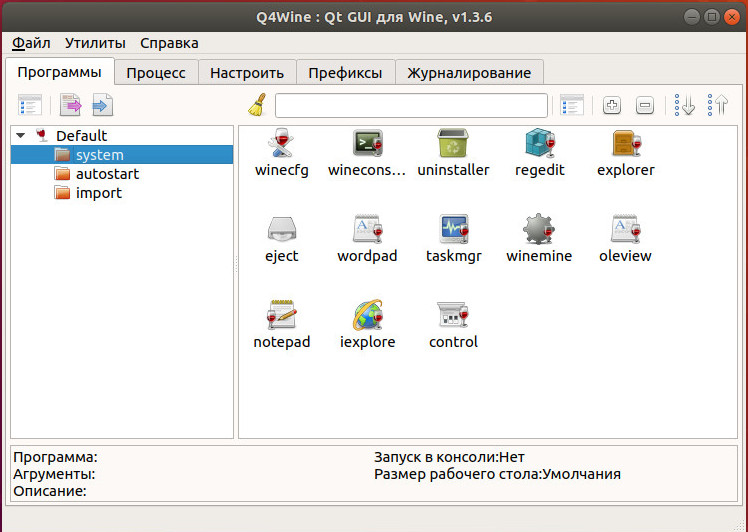The image size is (748, 532).
Task: Click the sort ascending arrow icon
Action: click(718, 105)
